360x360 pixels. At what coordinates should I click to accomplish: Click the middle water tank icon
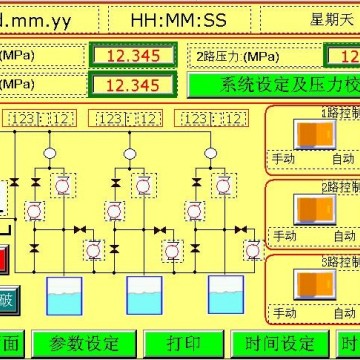144,295
